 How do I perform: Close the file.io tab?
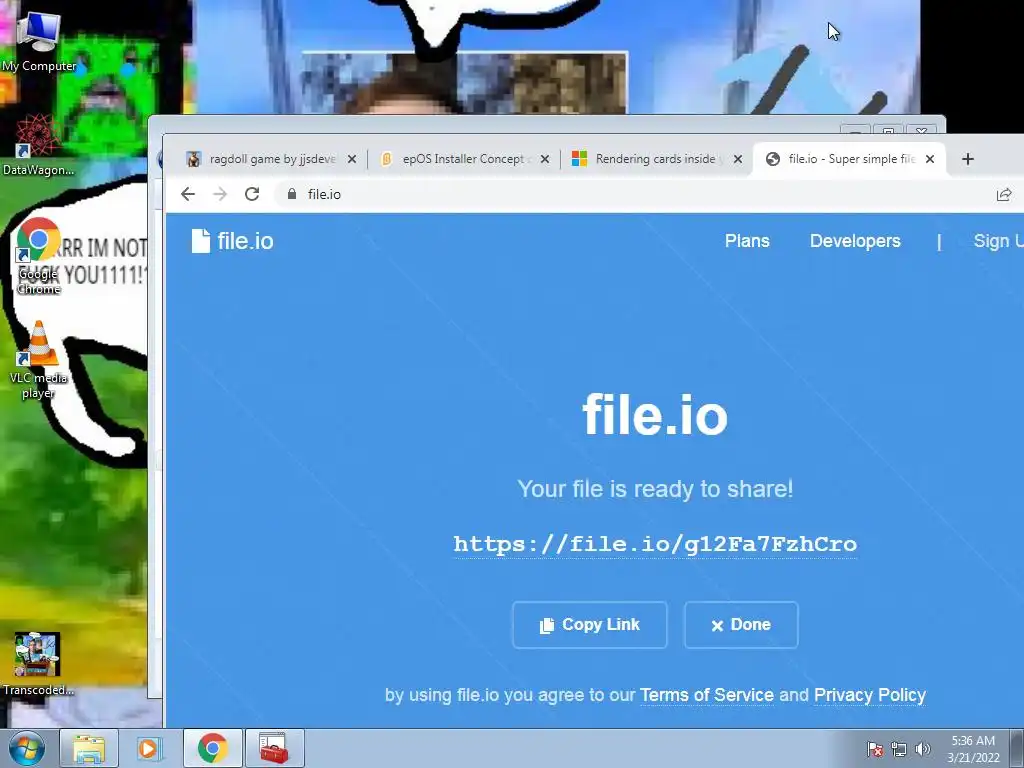930,159
